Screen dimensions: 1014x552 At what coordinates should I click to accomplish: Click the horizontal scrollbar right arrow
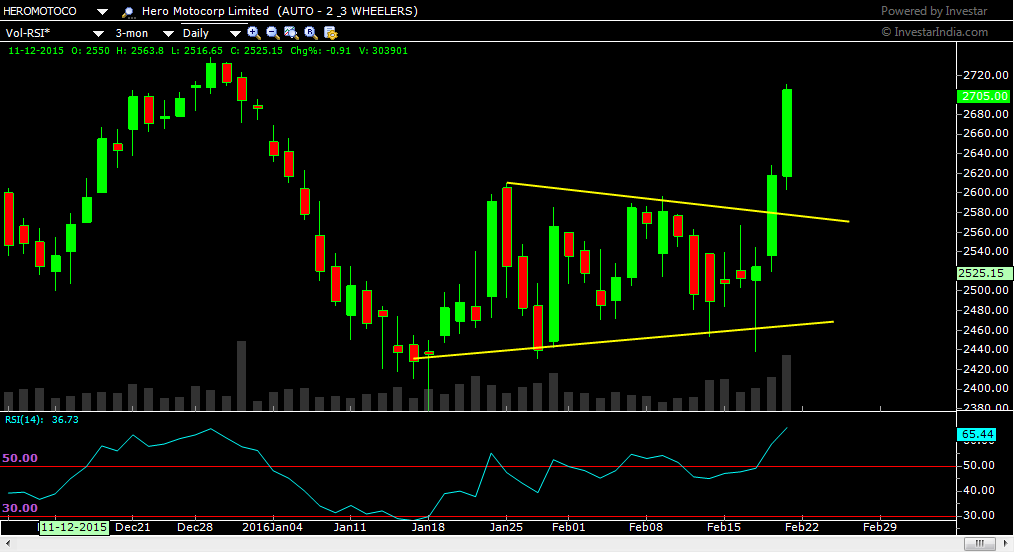coord(1007,544)
